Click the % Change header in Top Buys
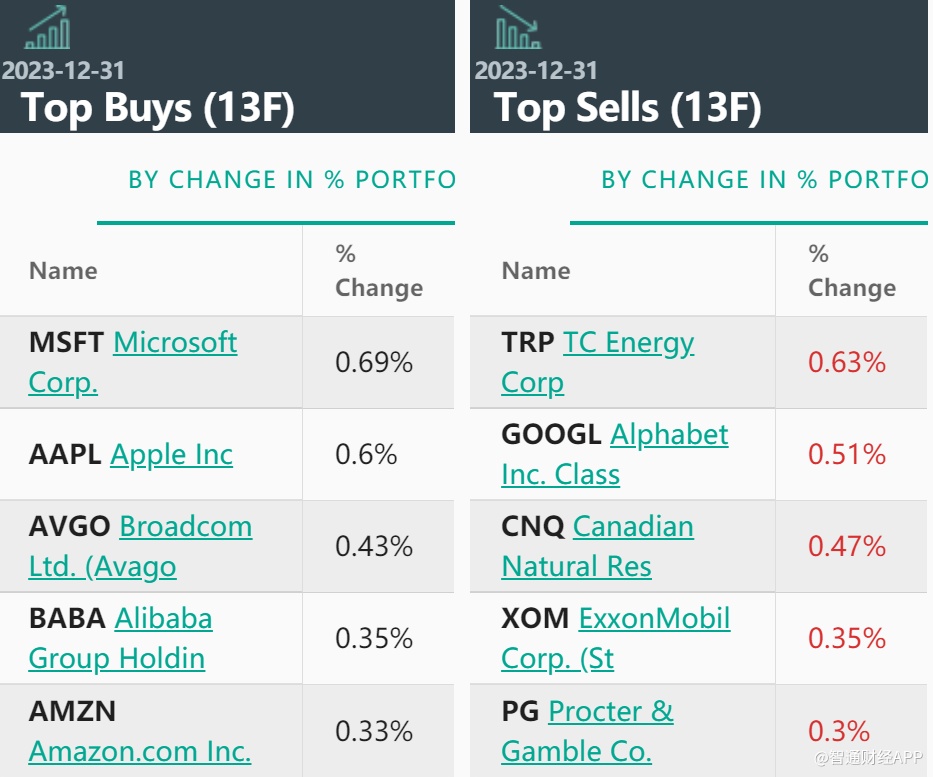The width and height of the screenshot is (933, 777). (378, 271)
